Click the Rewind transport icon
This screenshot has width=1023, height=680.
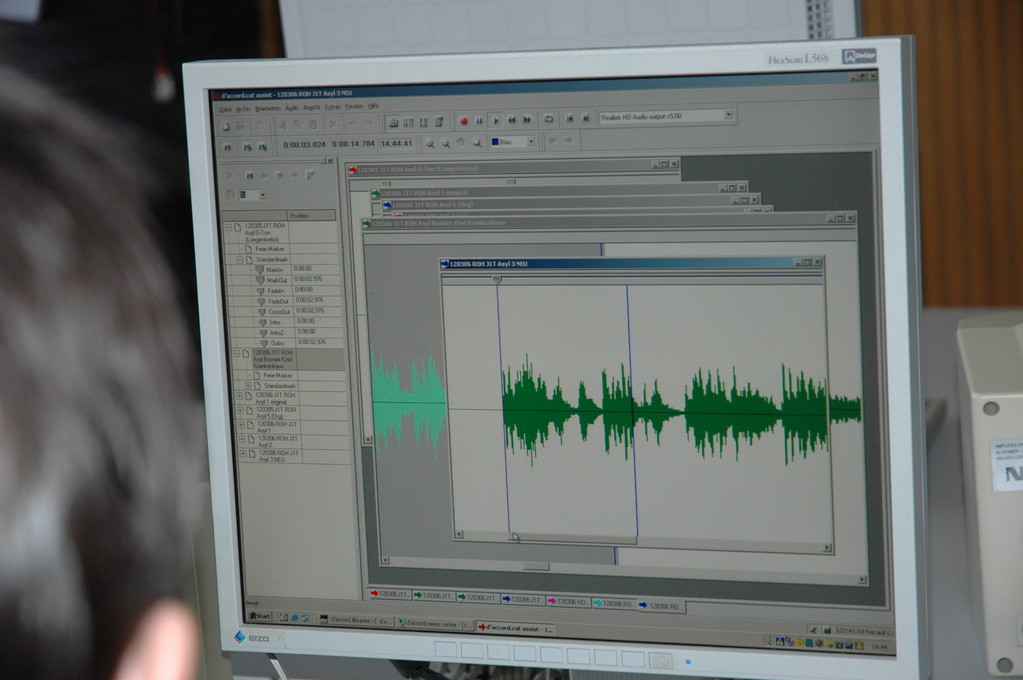click(511, 120)
